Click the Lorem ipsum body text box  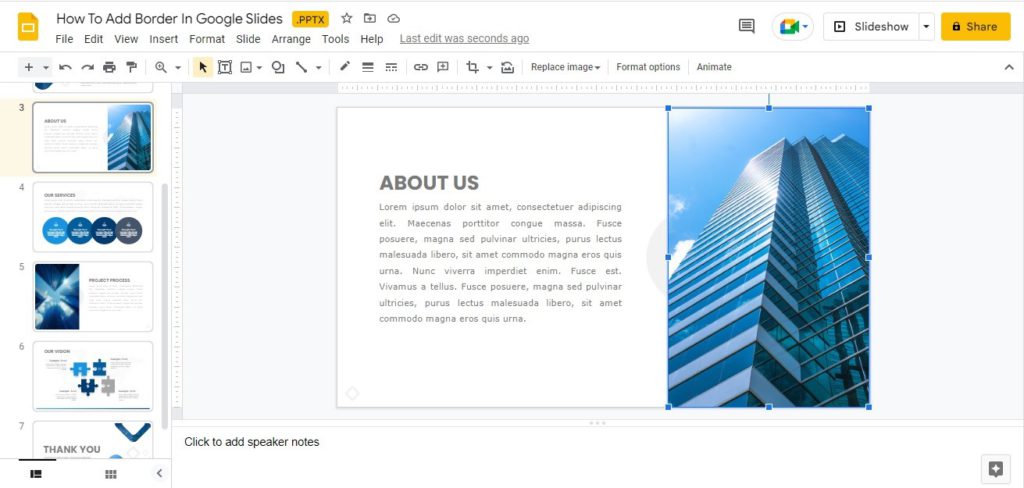pyautogui.click(x=500, y=263)
